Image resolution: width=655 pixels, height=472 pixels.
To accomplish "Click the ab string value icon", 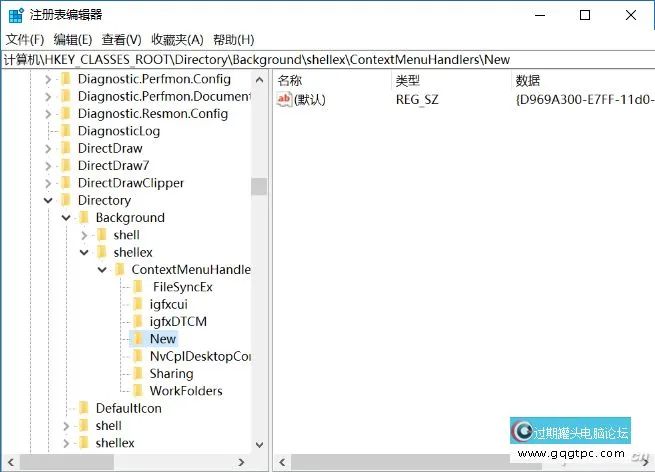I will tap(284, 99).
